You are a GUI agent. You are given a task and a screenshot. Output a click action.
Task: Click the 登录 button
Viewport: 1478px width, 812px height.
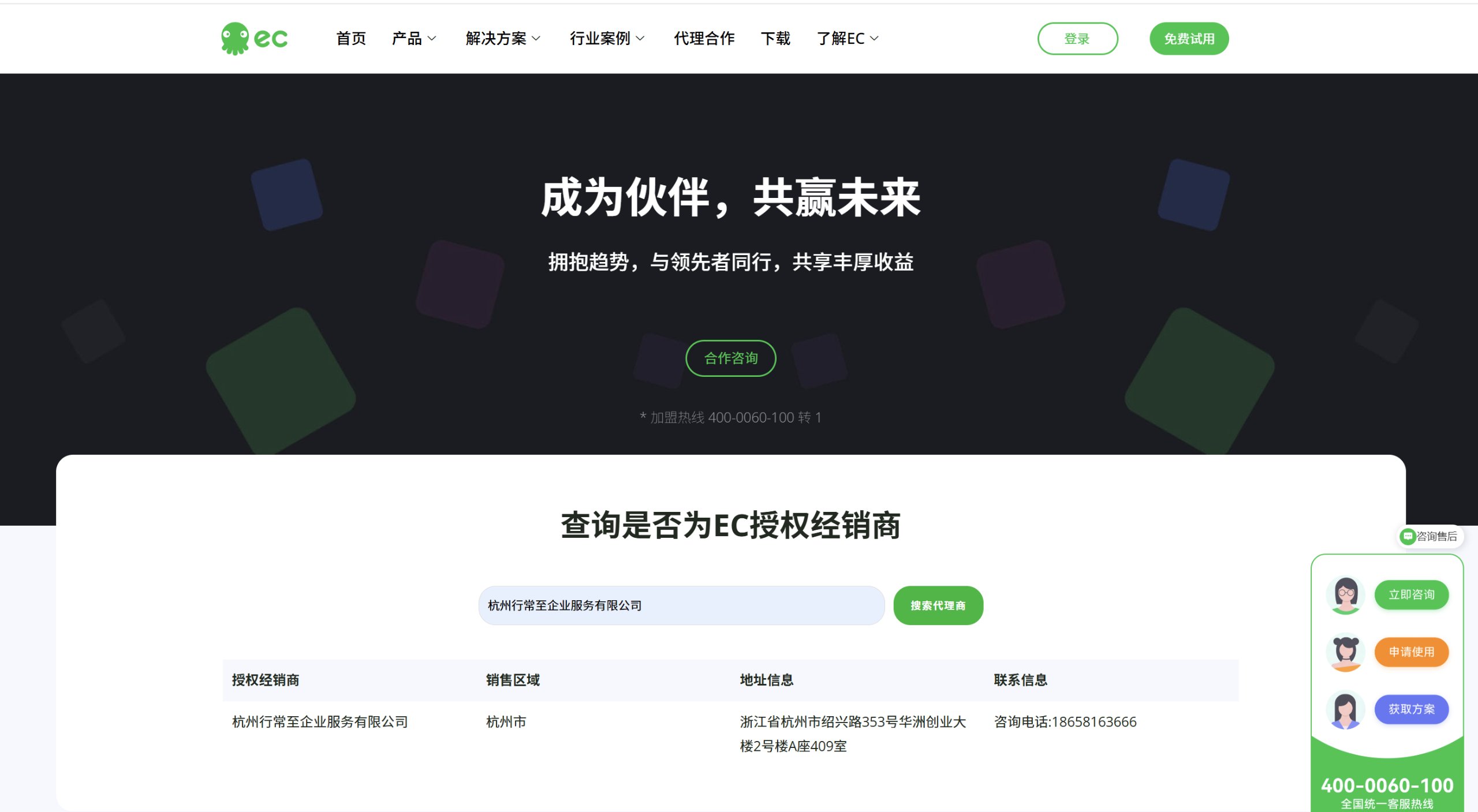(1077, 39)
